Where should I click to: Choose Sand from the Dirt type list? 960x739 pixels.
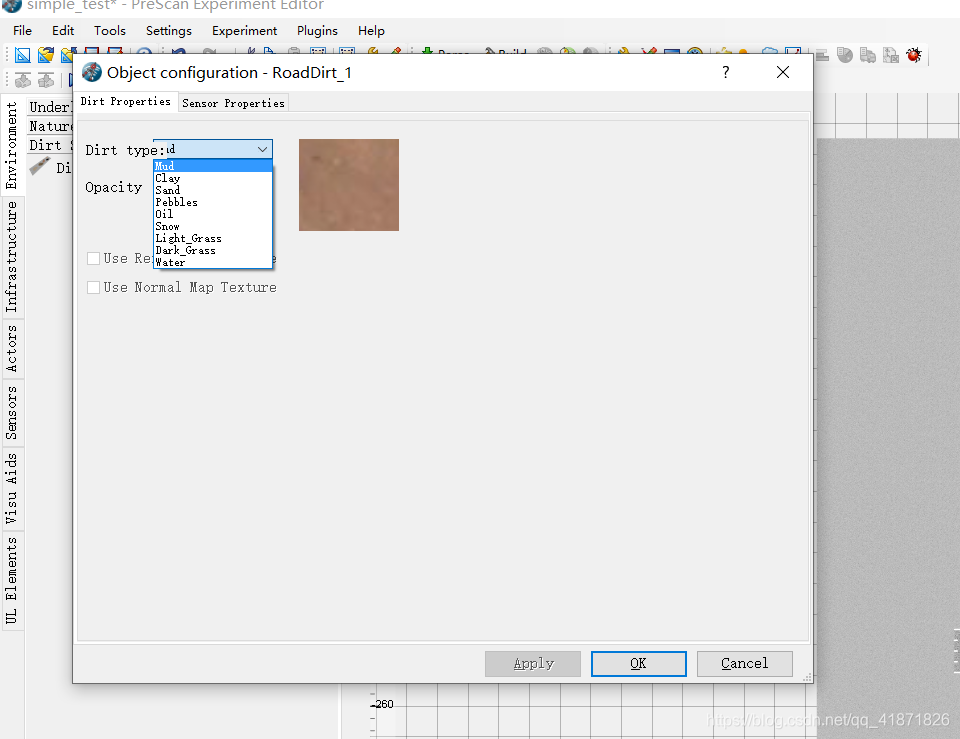point(212,190)
